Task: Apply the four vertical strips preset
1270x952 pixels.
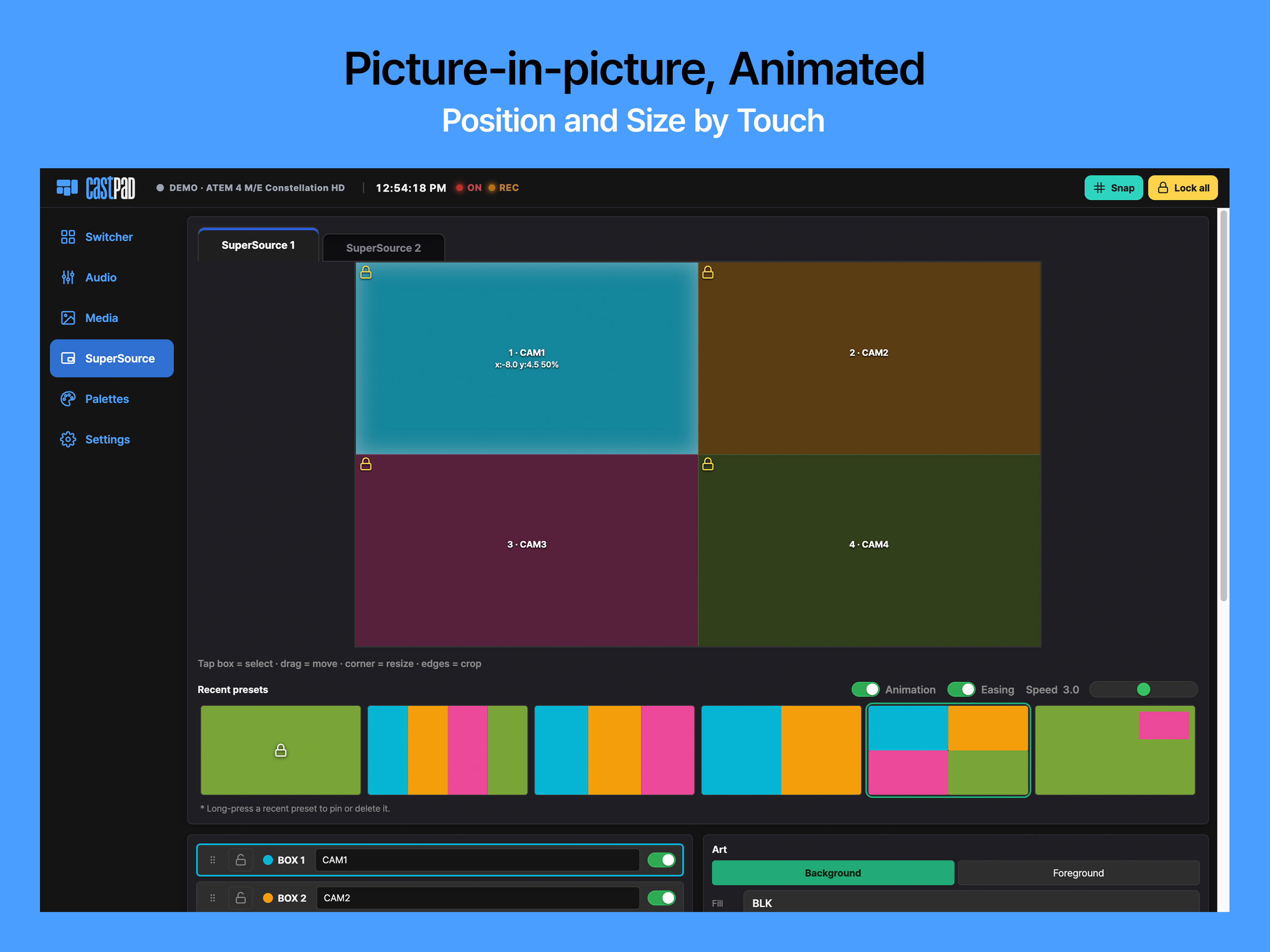Action: [x=447, y=750]
